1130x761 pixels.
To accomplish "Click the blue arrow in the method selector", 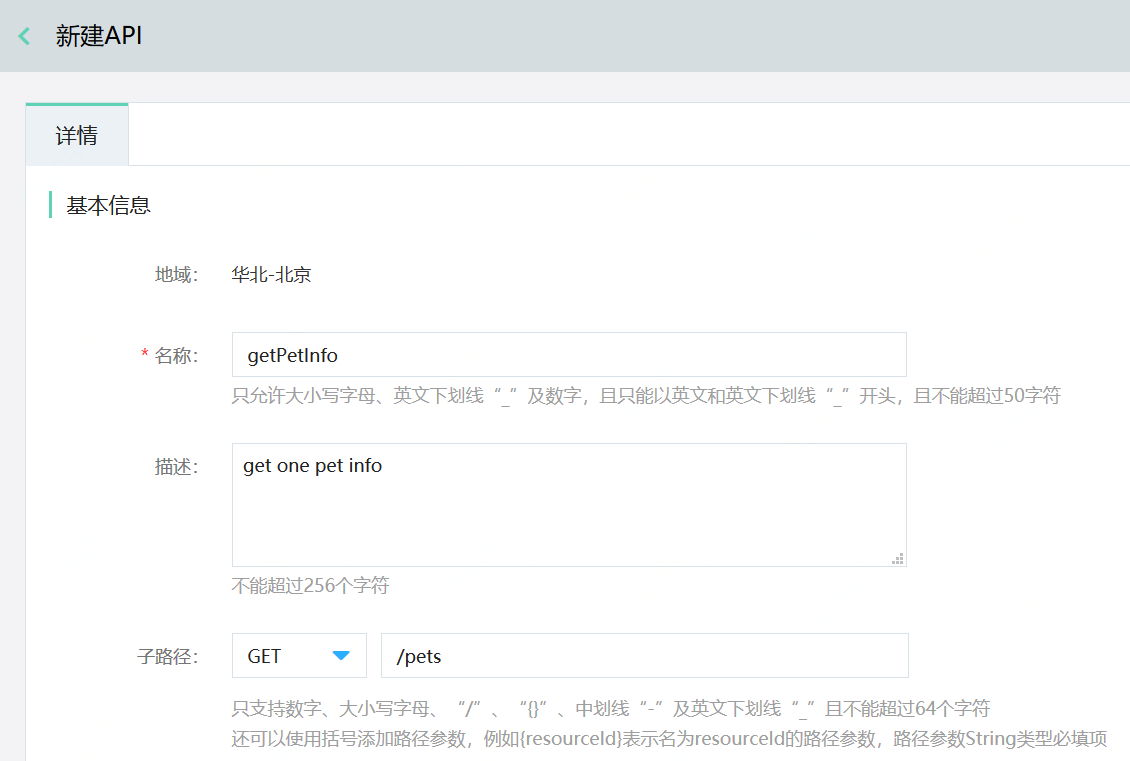I will (x=341, y=656).
